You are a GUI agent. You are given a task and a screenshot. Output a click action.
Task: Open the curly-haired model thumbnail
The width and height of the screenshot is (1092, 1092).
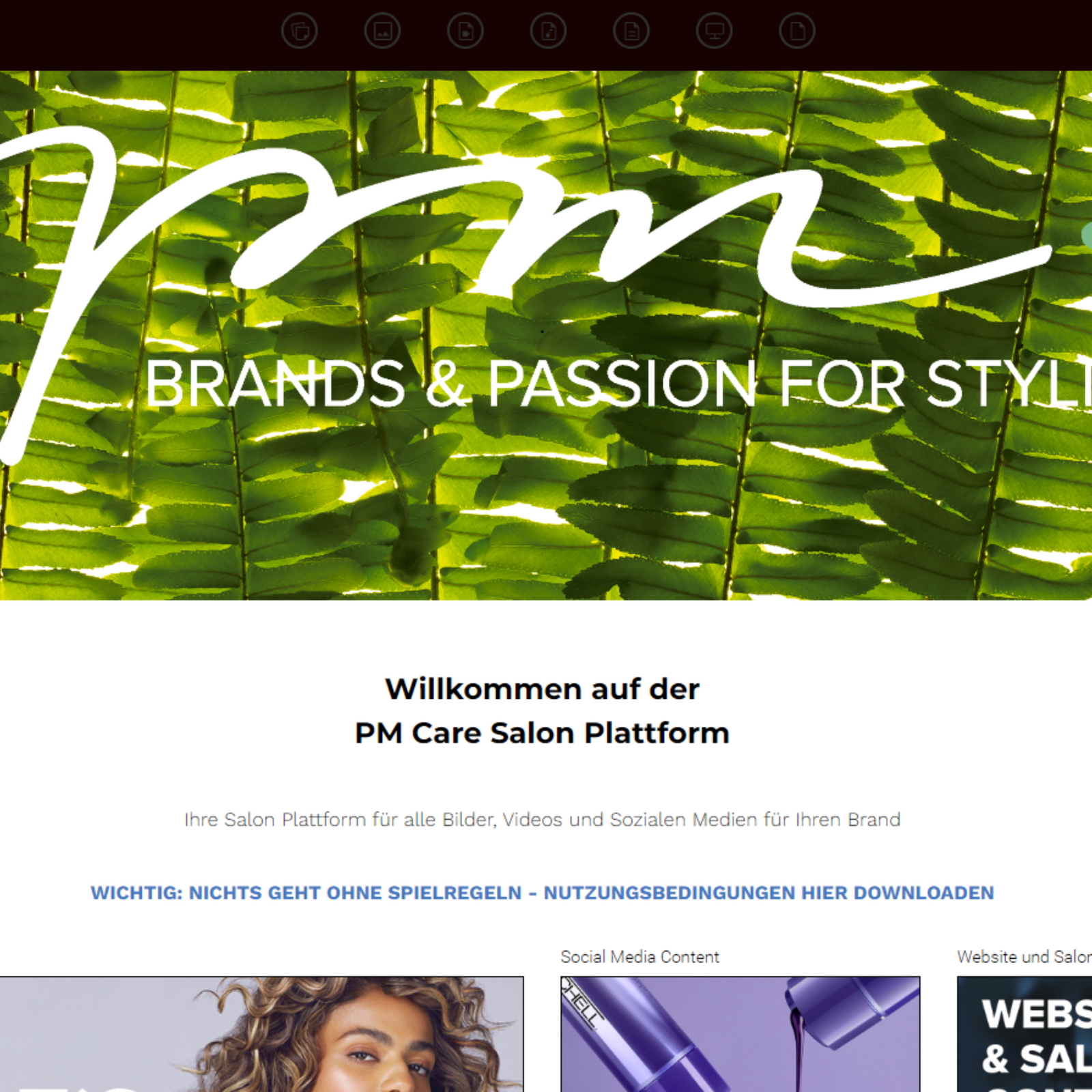pos(261,1034)
